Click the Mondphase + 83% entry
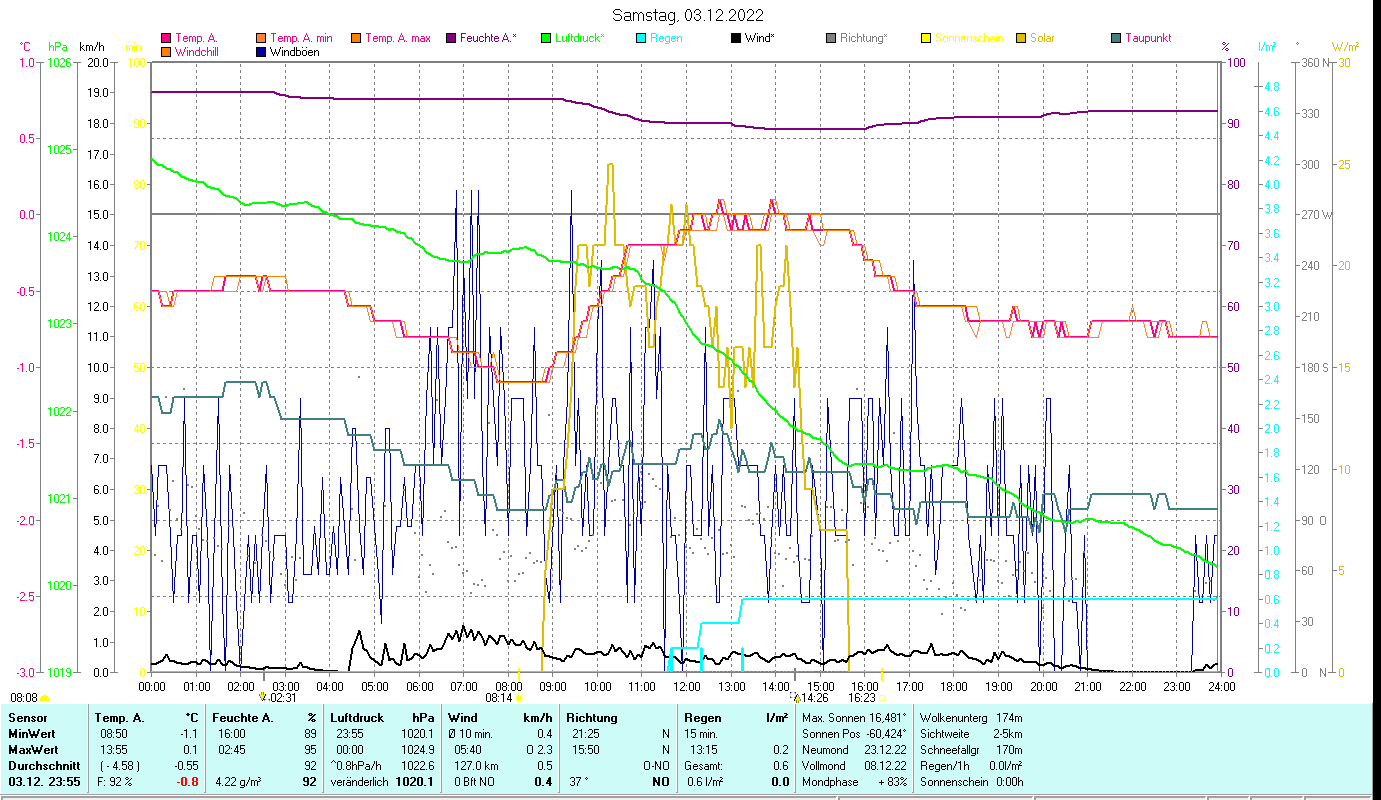Screen dimensions: 1381x800 point(854,782)
